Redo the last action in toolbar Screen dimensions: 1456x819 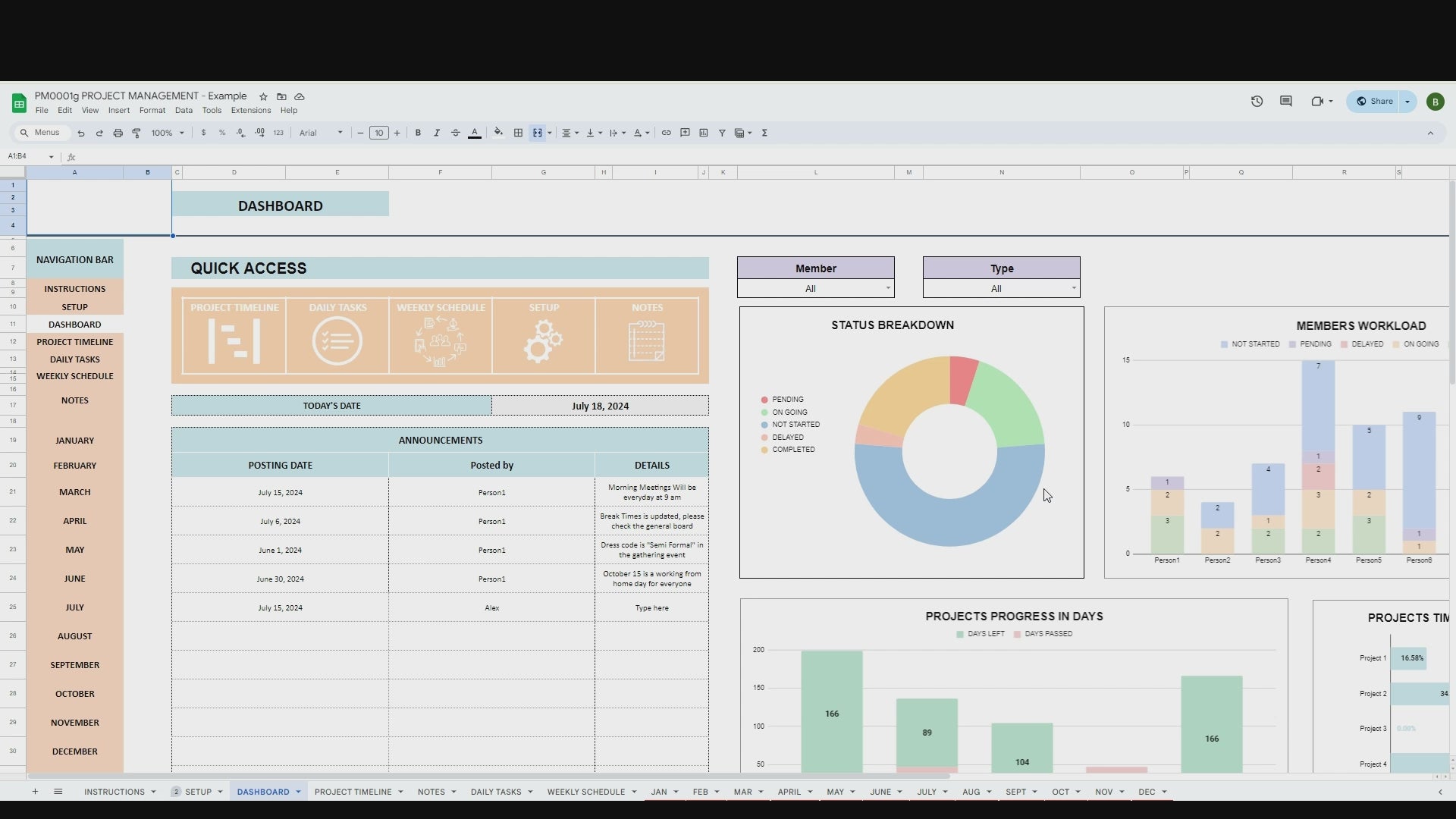tap(99, 133)
